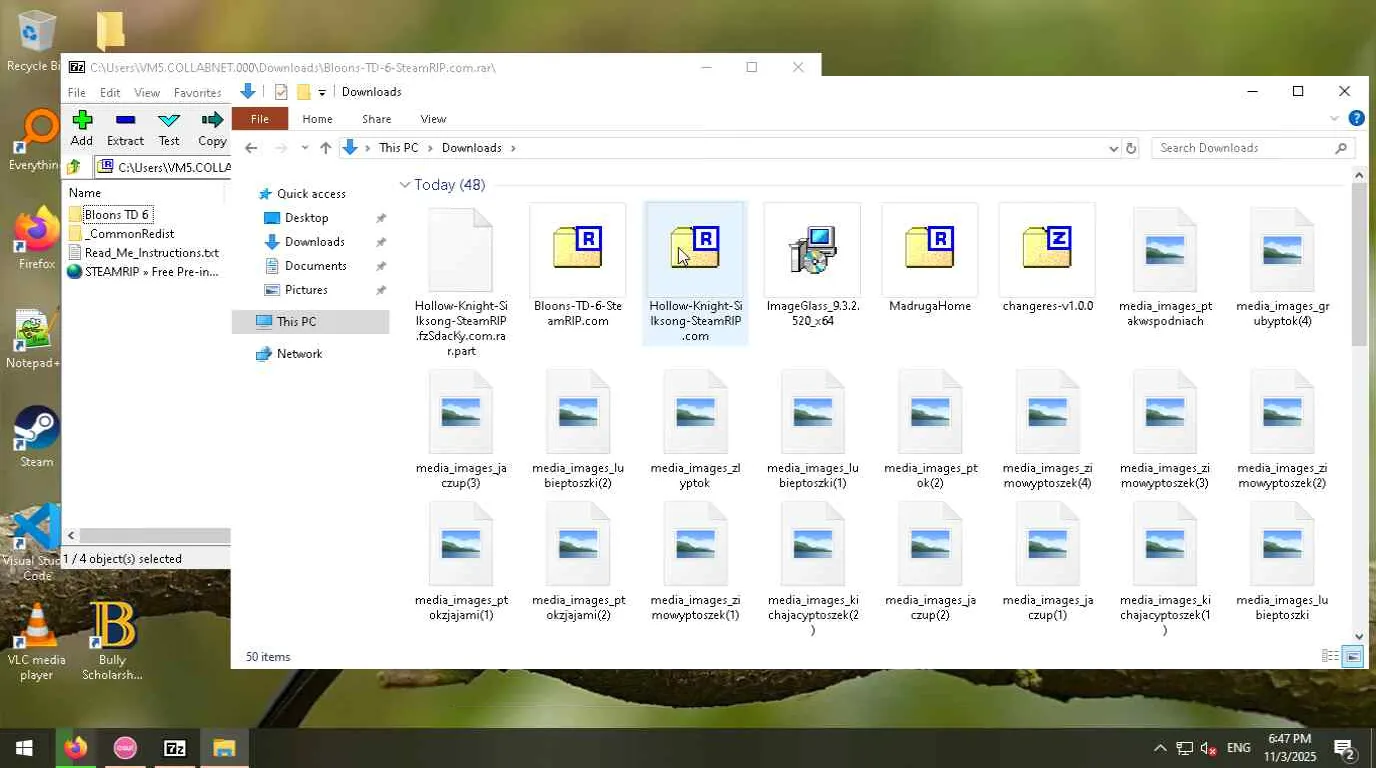Click the Copy button in 7-Zip
Image resolution: width=1376 pixels, height=768 pixels.
coord(212,129)
